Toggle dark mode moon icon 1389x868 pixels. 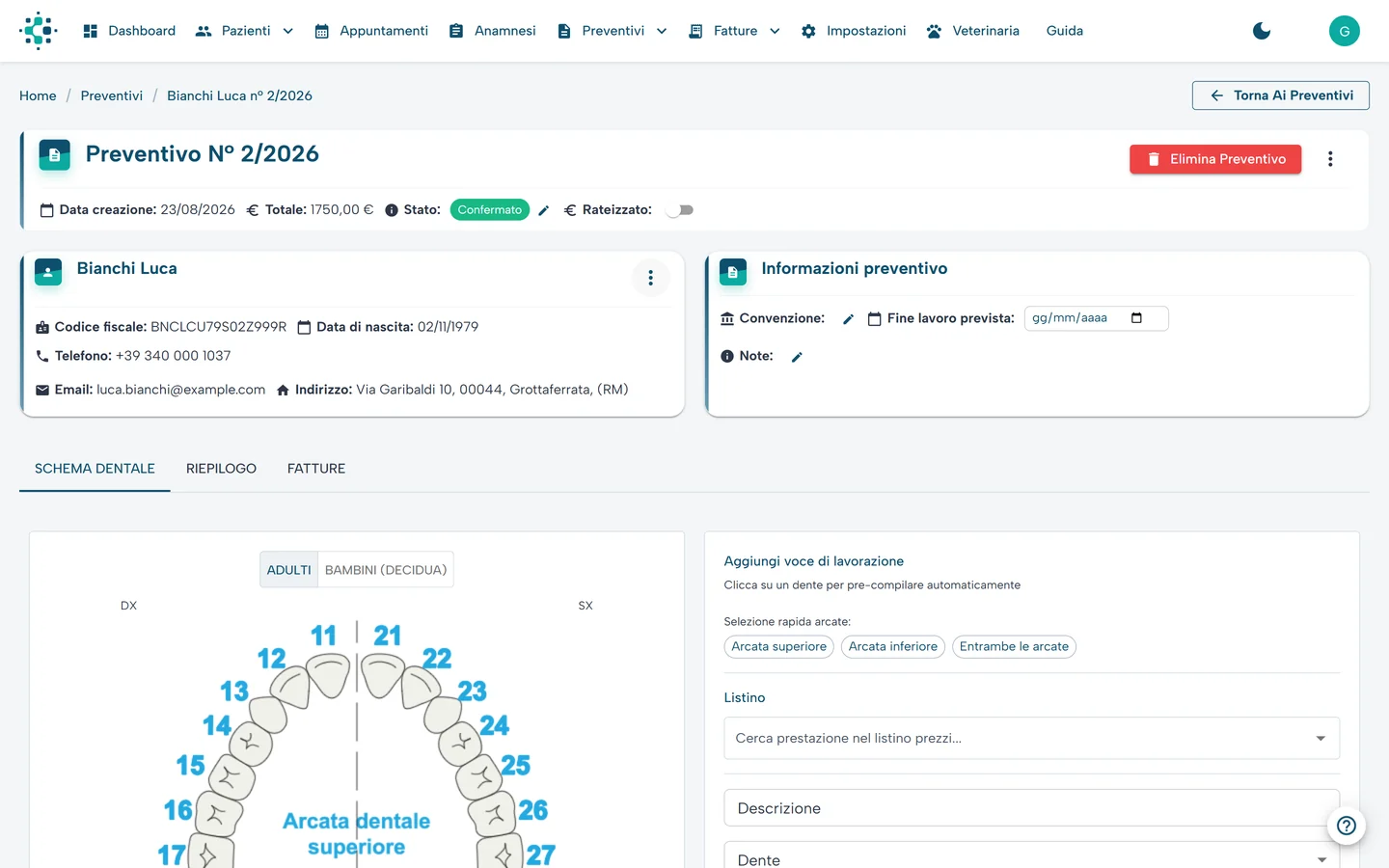pyautogui.click(x=1262, y=31)
